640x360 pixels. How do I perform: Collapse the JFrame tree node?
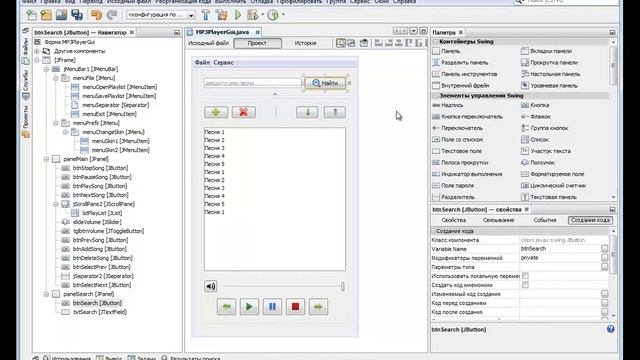pos(37,60)
